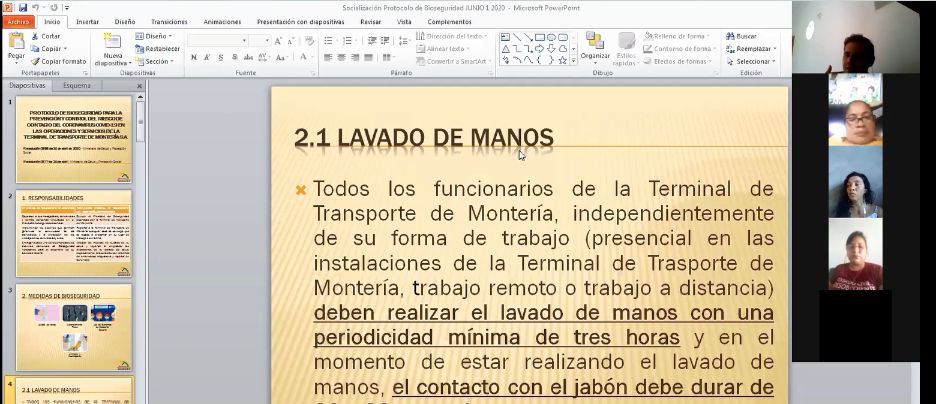Select the triangle shape in gallery
The image size is (936, 404).
[506, 48]
